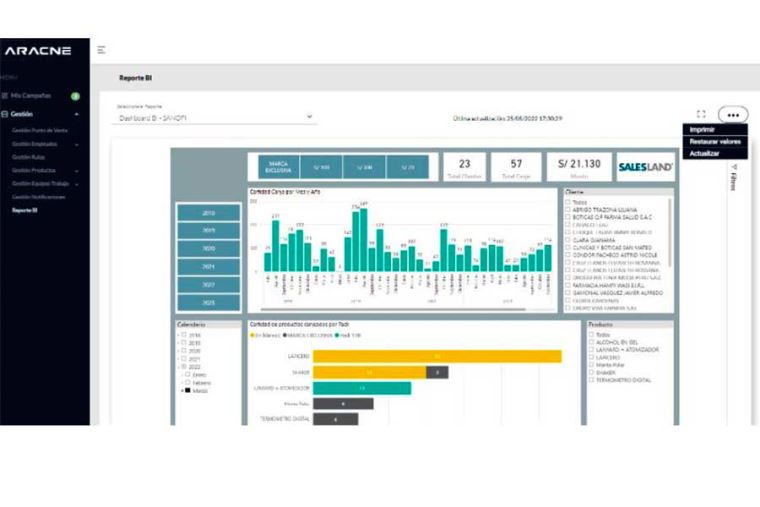The width and height of the screenshot is (760, 507).
Task: Select the 2018 year slicer tile
Action: point(208,212)
